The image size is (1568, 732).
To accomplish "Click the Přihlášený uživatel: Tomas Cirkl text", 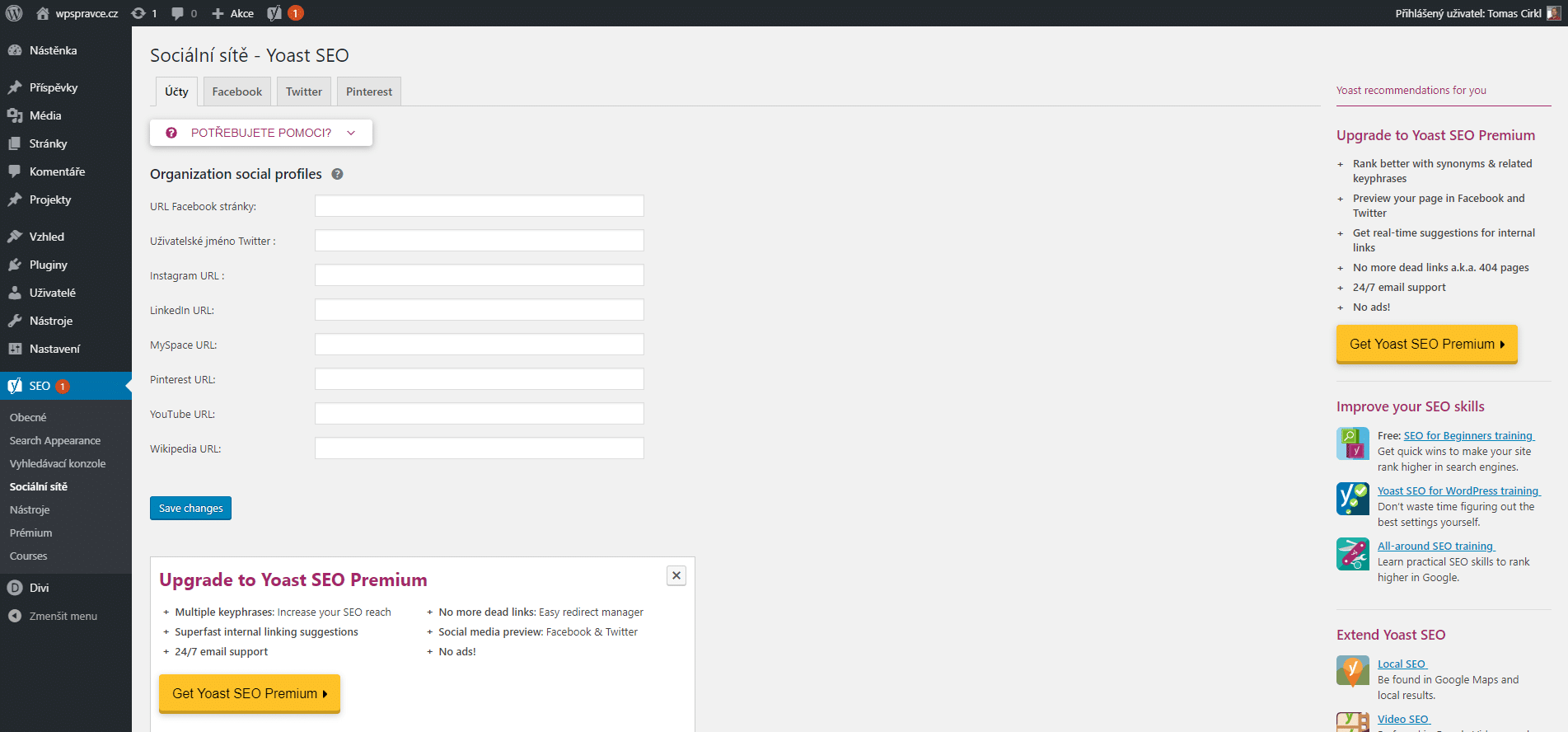I will (1468, 13).
